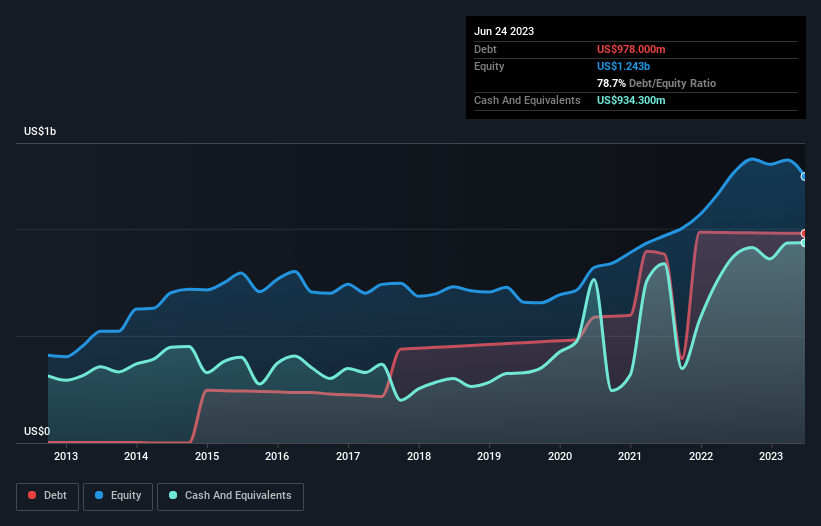Click the US$1b y-axis label
The width and height of the screenshot is (821, 526).
[40, 131]
